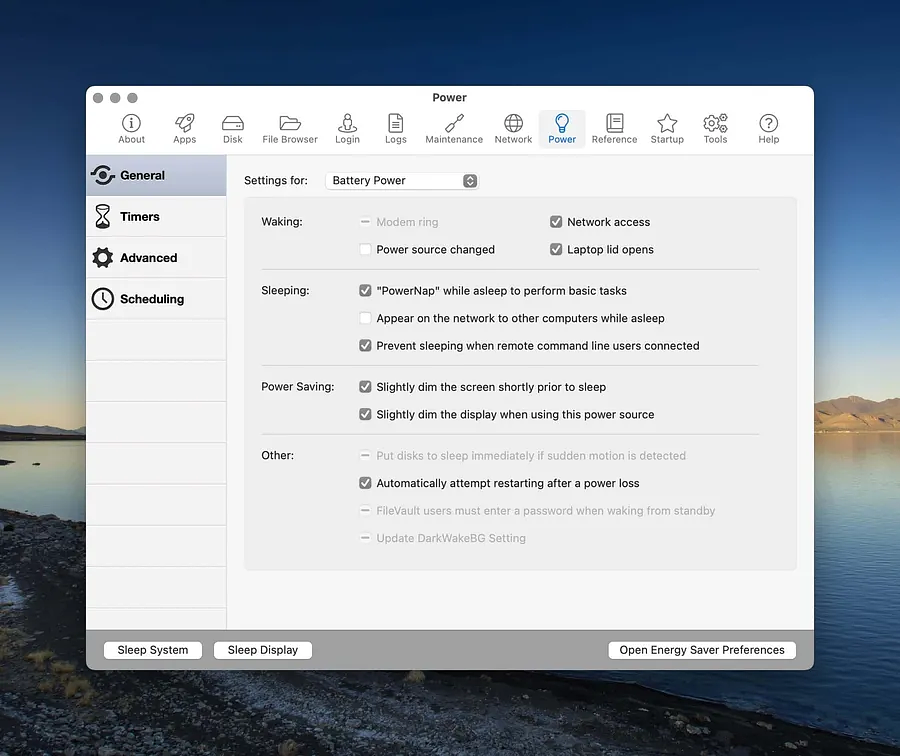Open the Startup star icon
This screenshot has height=756, width=900.
point(667,128)
